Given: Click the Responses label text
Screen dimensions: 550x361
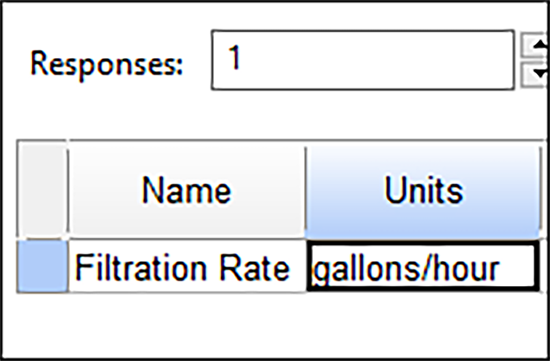Looking at the screenshot, I should point(107,64).
